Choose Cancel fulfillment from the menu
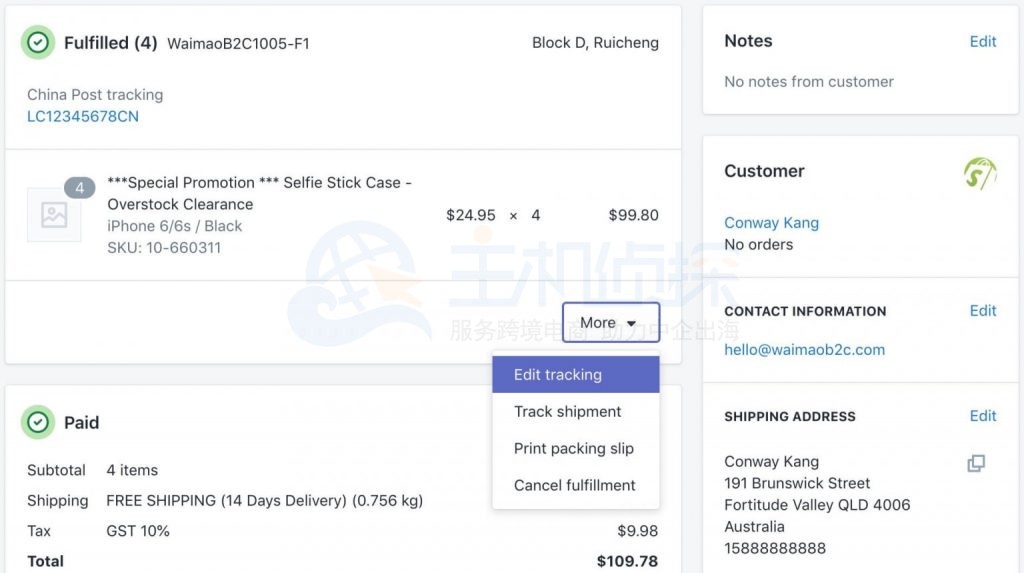 coord(575,486)
